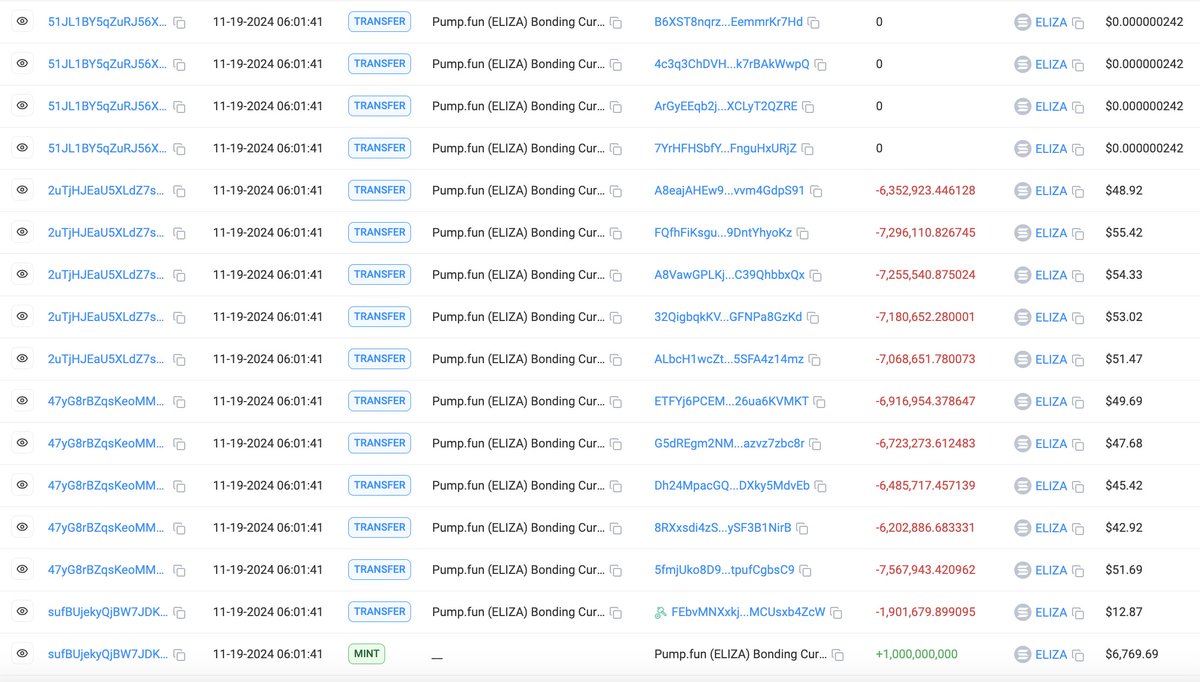Copy the G5dREgm2NM...azvz7zbc8r address

[815, 444]
